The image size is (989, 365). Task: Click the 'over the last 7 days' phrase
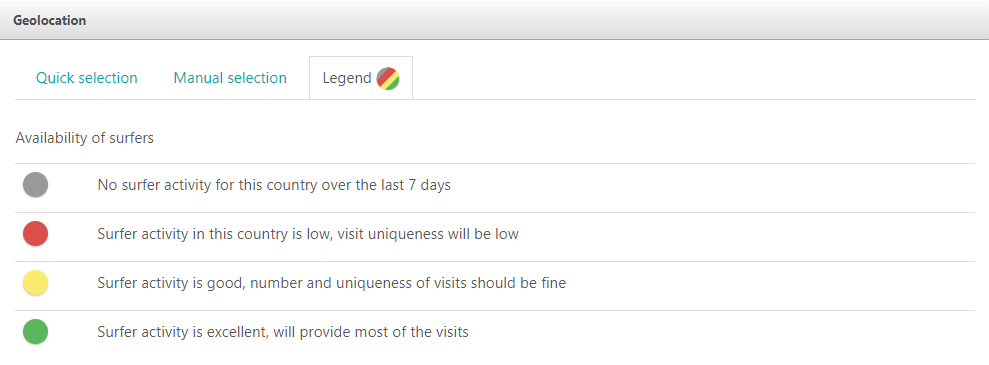(387, 185)
